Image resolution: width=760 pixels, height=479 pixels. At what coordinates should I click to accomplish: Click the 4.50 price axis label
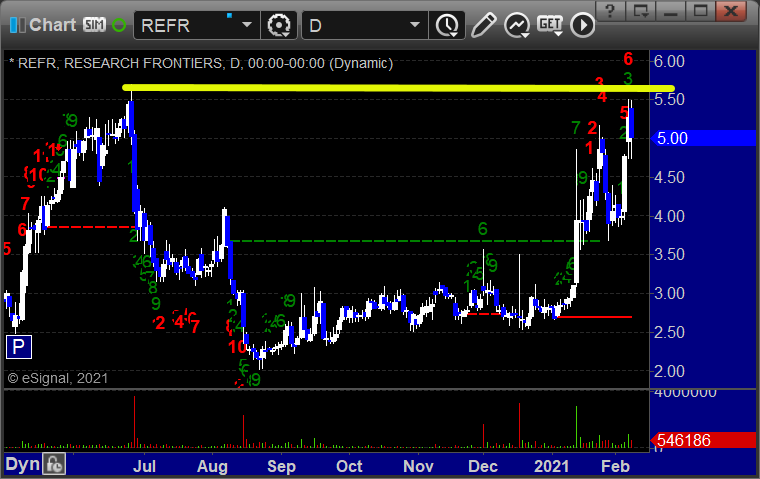coord(669,177)
